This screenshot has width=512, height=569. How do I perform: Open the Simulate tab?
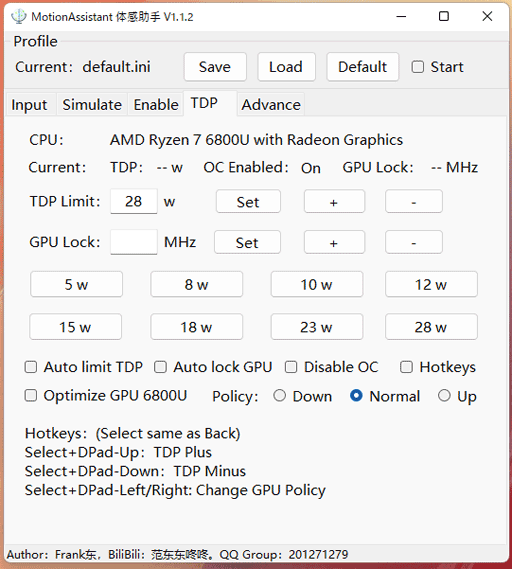(x=92, y=105)
